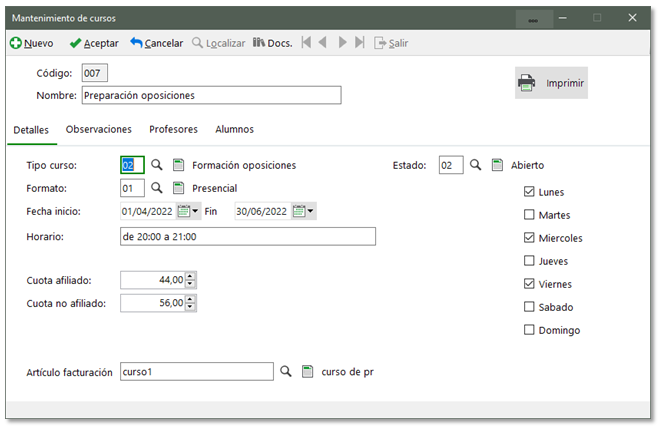665x432 pixels.
Task: Cancel edits with the Cancelar button
Action: point(156,43)
